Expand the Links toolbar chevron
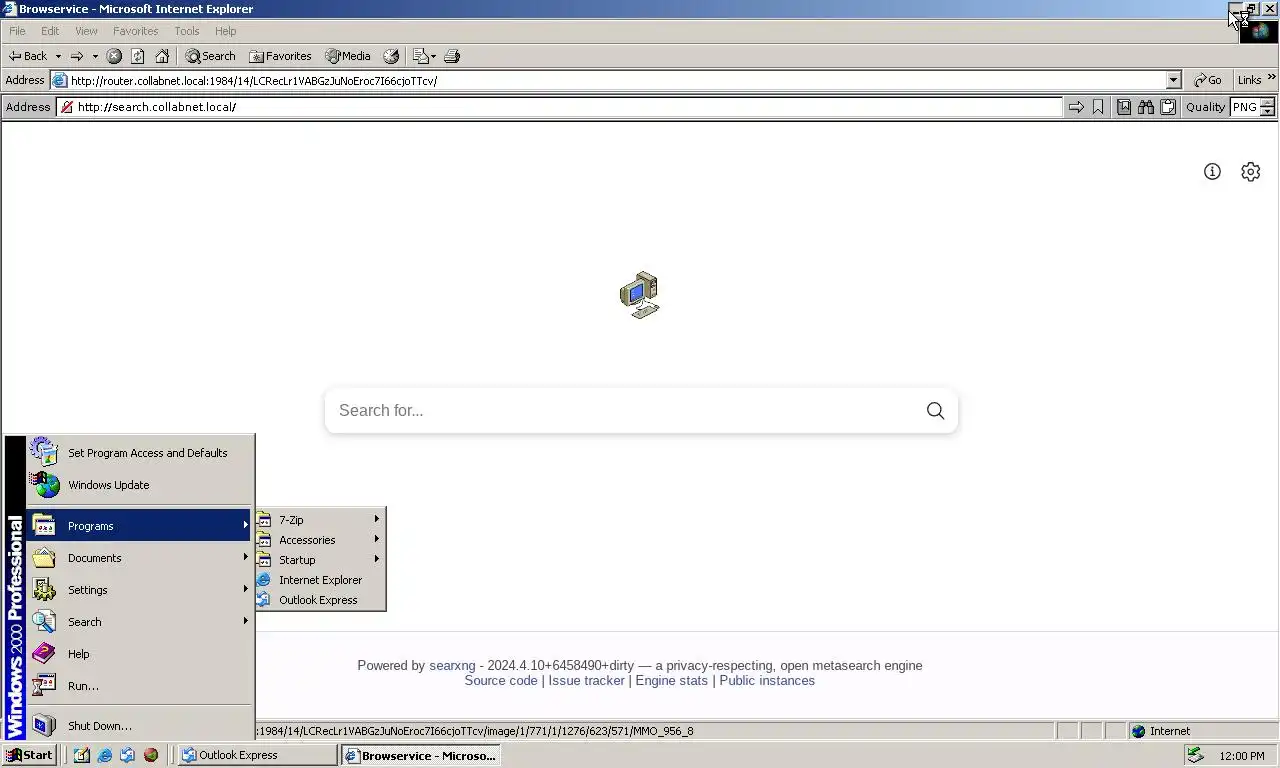Viewport: 1280px width, 768px height. [x=1272, y=78]
